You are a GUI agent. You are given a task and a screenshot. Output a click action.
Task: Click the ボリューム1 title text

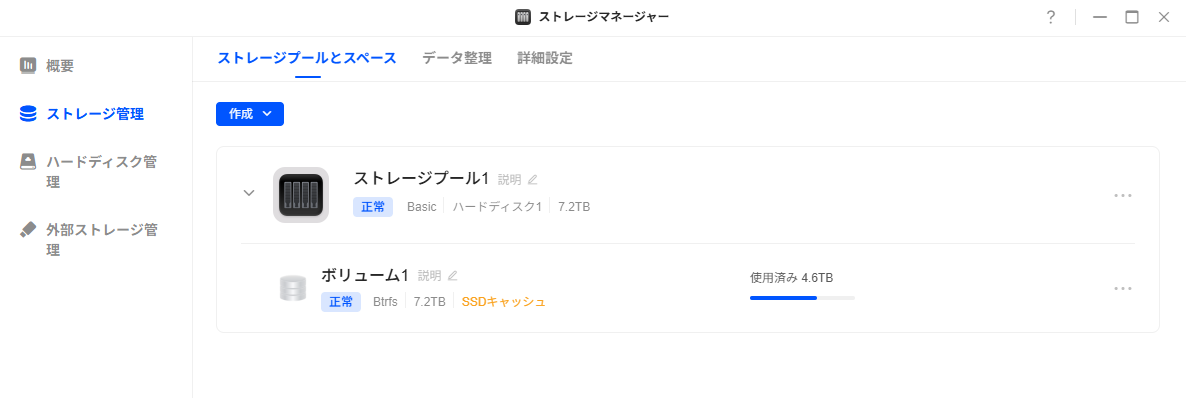365,275
